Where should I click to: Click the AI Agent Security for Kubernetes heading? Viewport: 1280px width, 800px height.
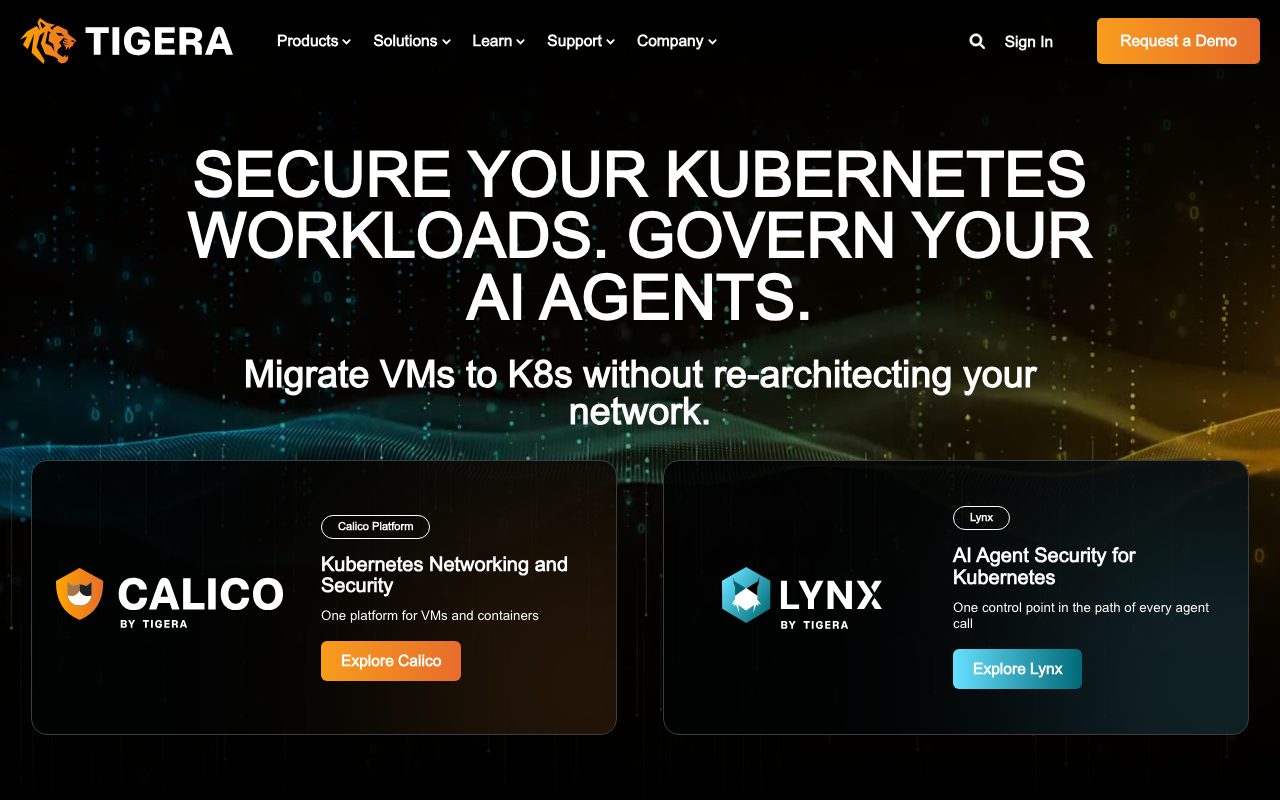click(1044, 566)
